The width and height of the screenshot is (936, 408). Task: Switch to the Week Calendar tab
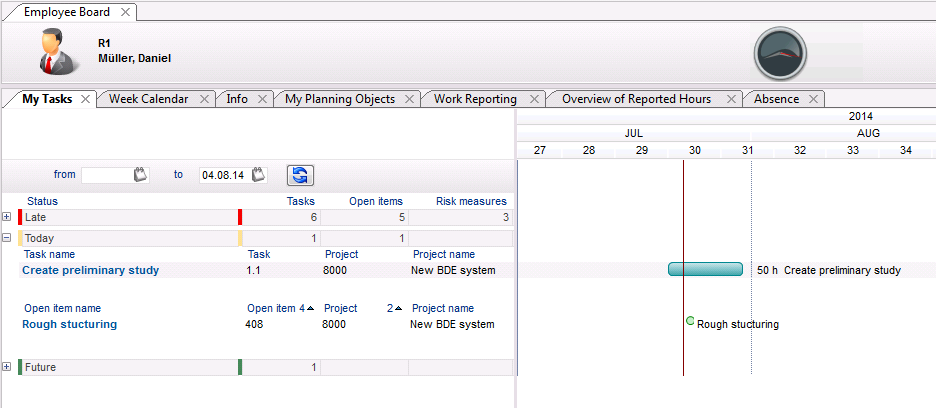pos(148,99)
